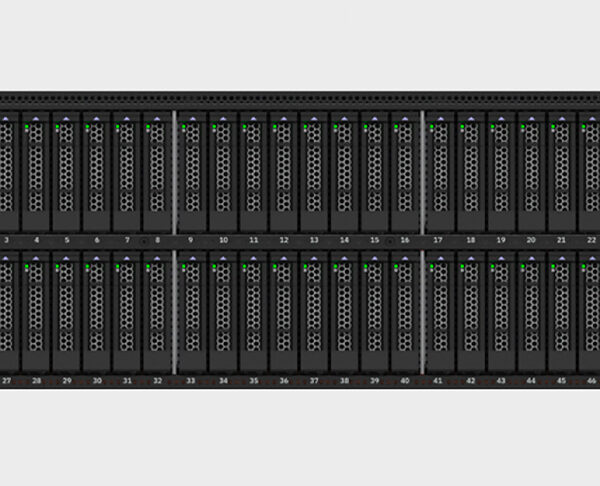Select drive bay 19
600x486 pixels.
(x=501, y=172)
